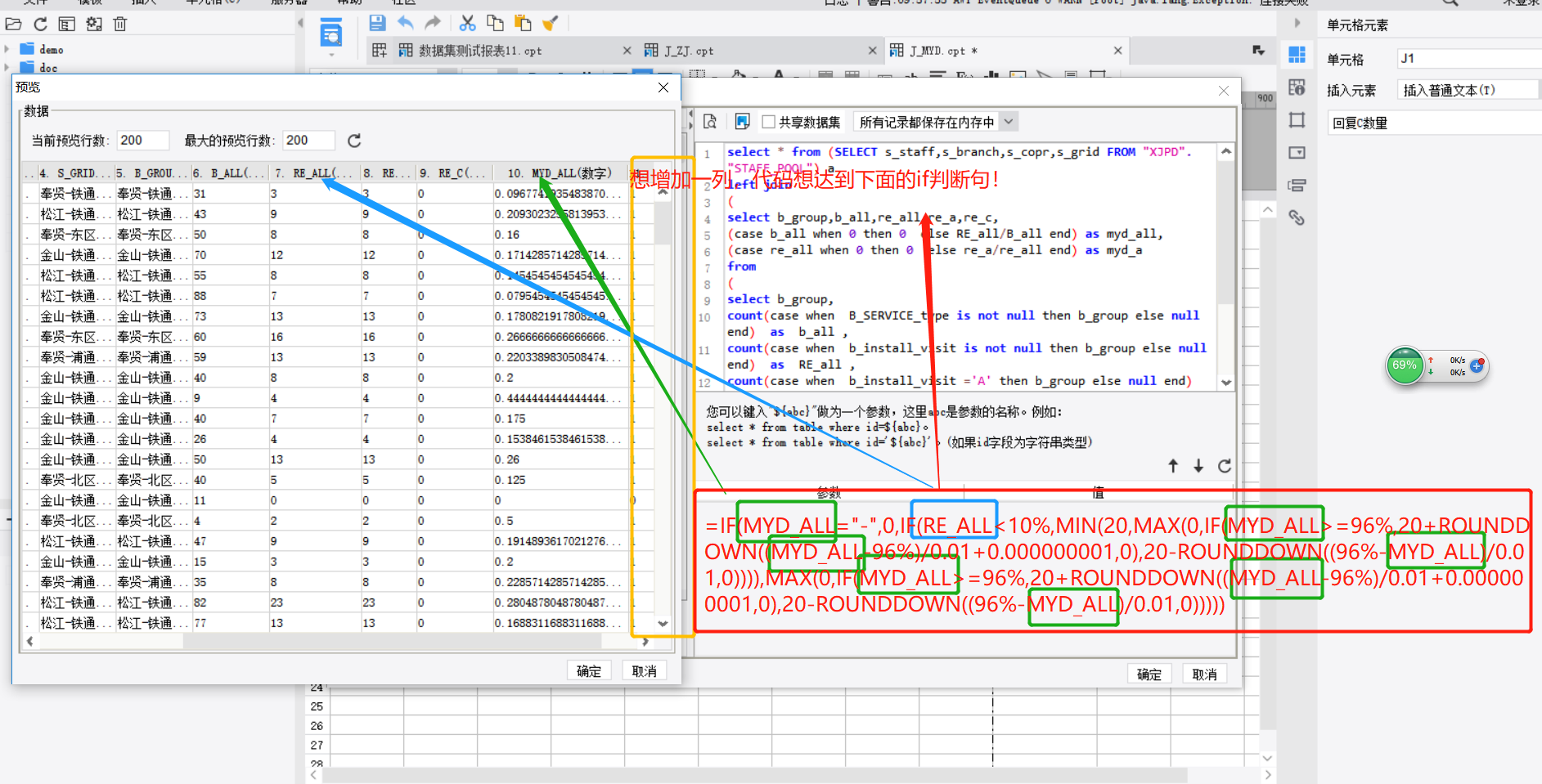Open the preview mode dropdown arrow
Image resolution: width=1542 pixels, height=784 pixels.
click(x=331, y=55)
